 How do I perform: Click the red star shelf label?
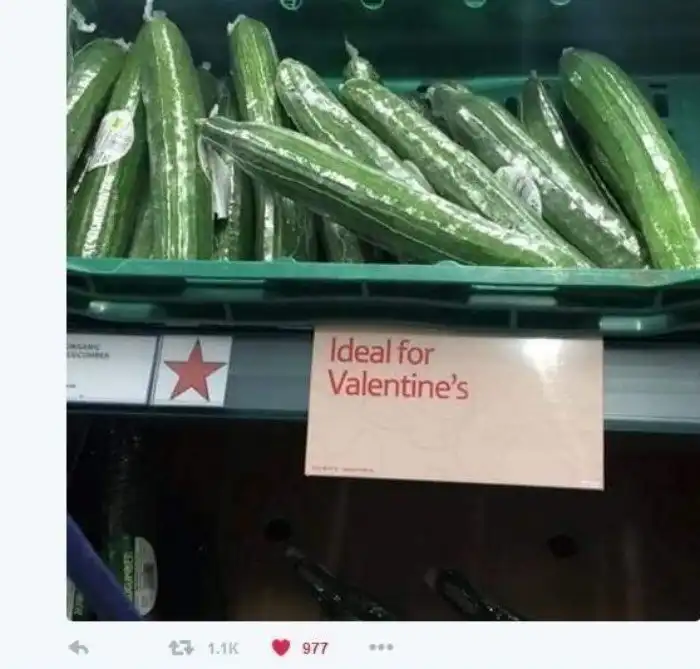(x=195, y=370)
